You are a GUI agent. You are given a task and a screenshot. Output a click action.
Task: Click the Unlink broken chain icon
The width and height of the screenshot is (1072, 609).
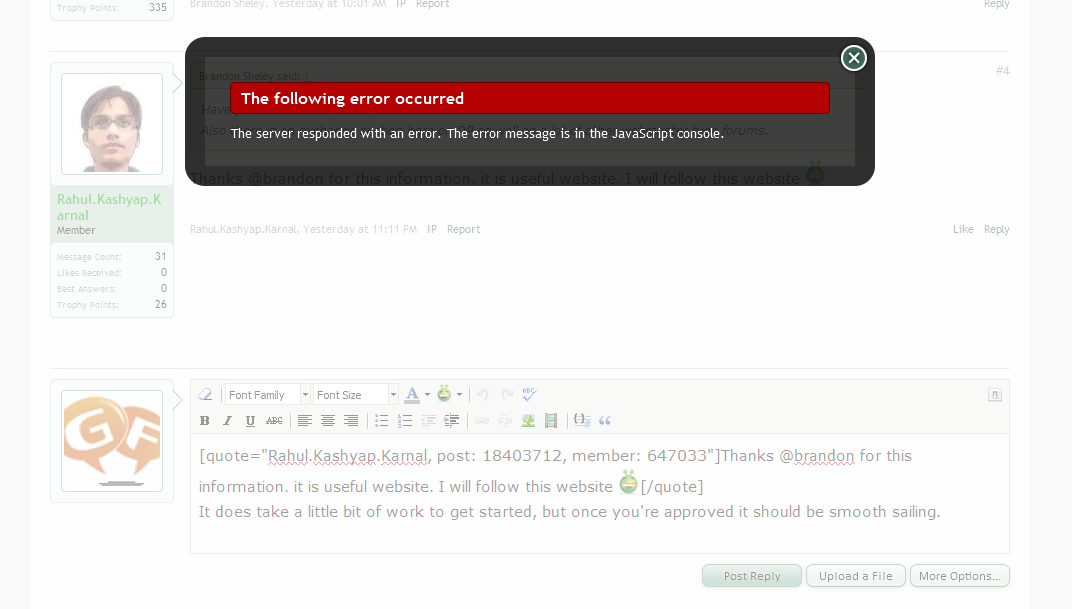[505, 420]
